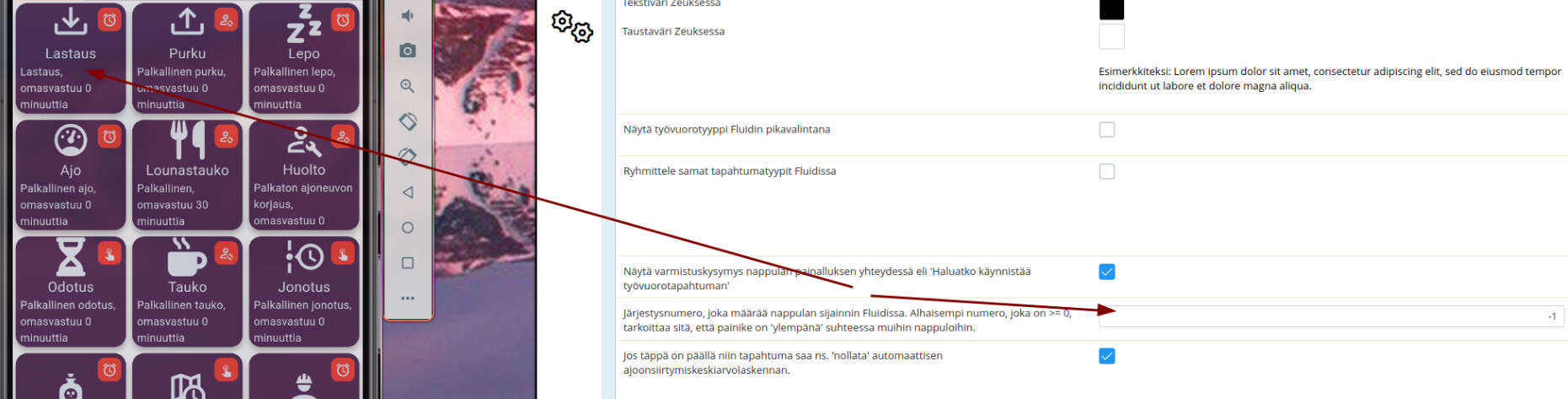Tap the Tauko coffee cup icon
1568x399 pixels.
pyautogui.click(x=187, y=256)
